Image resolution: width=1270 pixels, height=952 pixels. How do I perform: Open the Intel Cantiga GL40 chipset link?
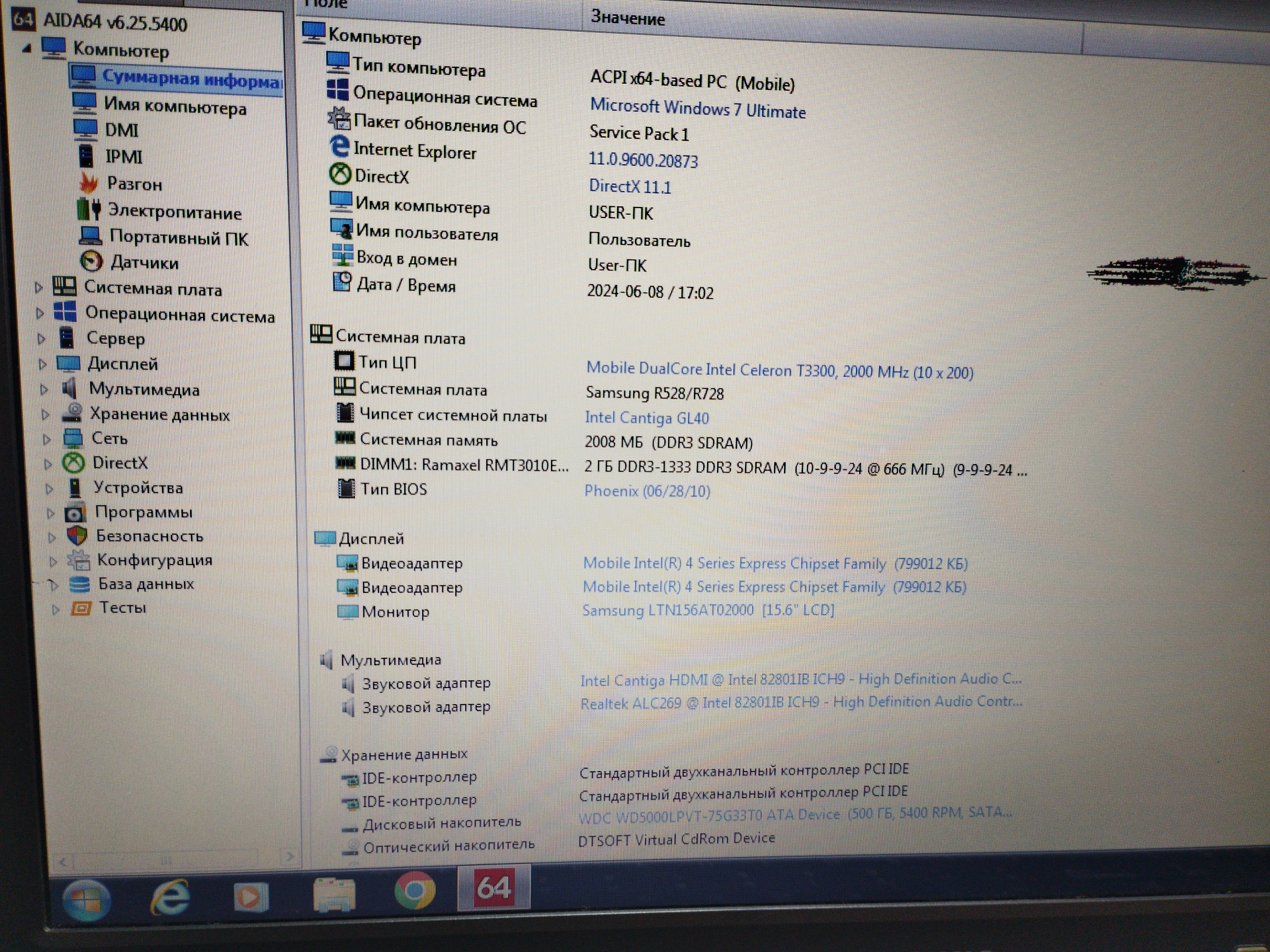tap(647, 418)
